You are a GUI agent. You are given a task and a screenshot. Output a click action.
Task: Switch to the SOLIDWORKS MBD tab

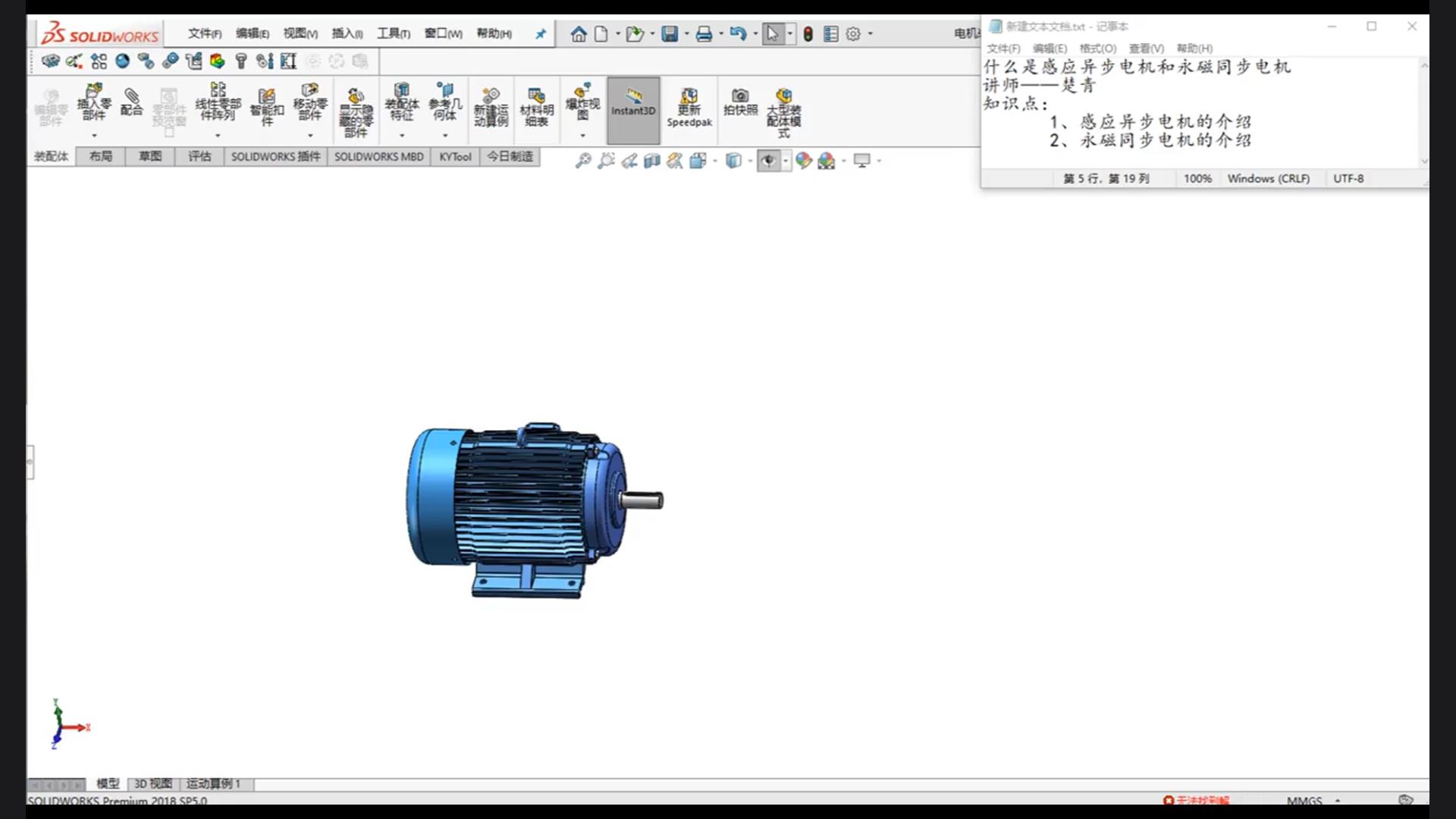379,156
